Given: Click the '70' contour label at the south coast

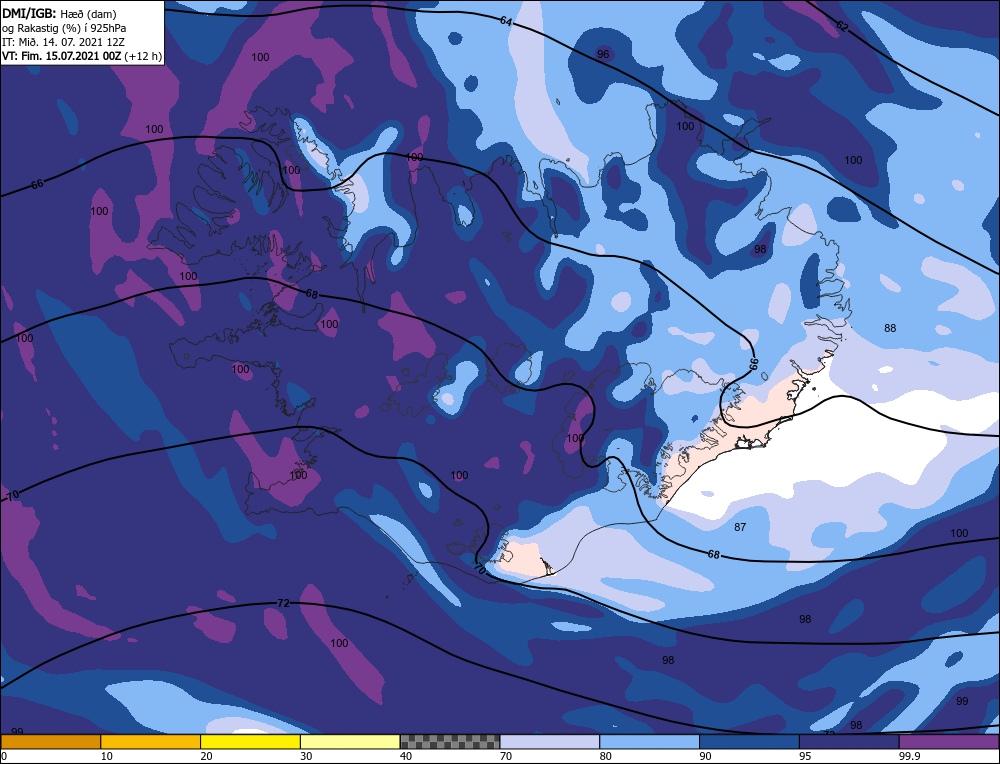Looking at the screenshot, I should 480,569.
